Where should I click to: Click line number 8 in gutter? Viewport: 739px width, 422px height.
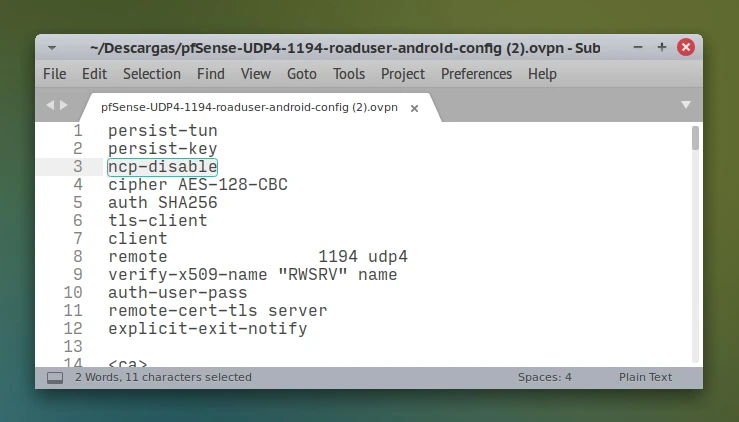[77, 257]
